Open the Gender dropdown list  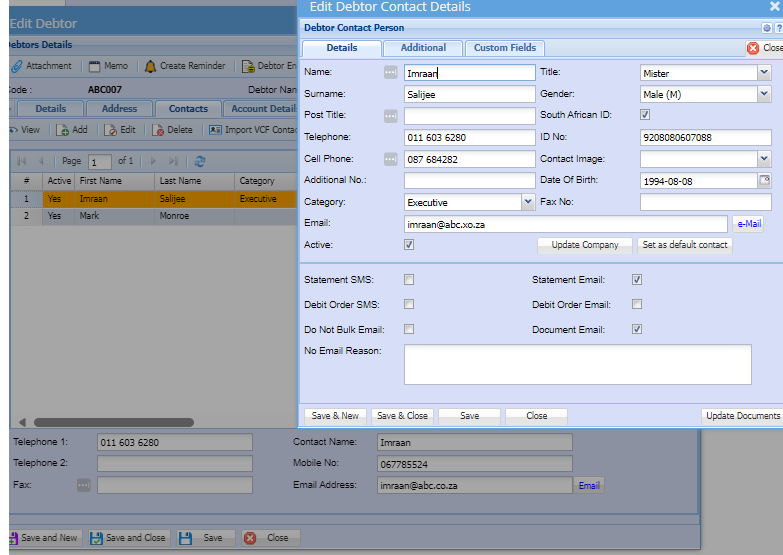coord(764,94)
